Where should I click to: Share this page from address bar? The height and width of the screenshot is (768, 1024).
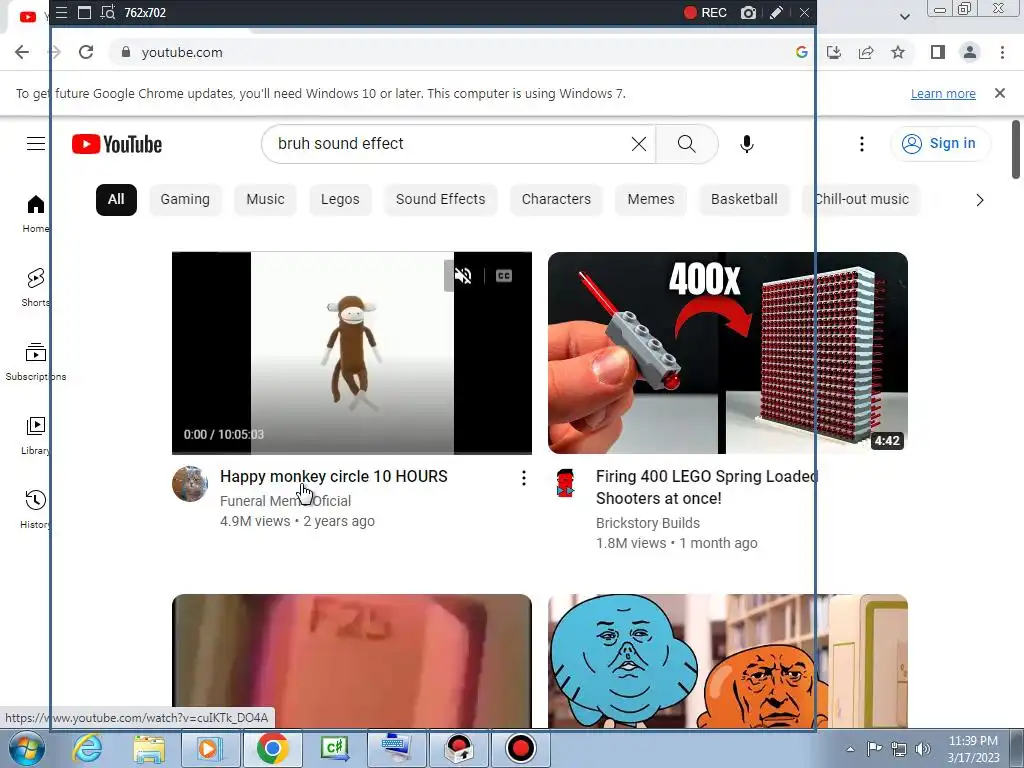866,52
